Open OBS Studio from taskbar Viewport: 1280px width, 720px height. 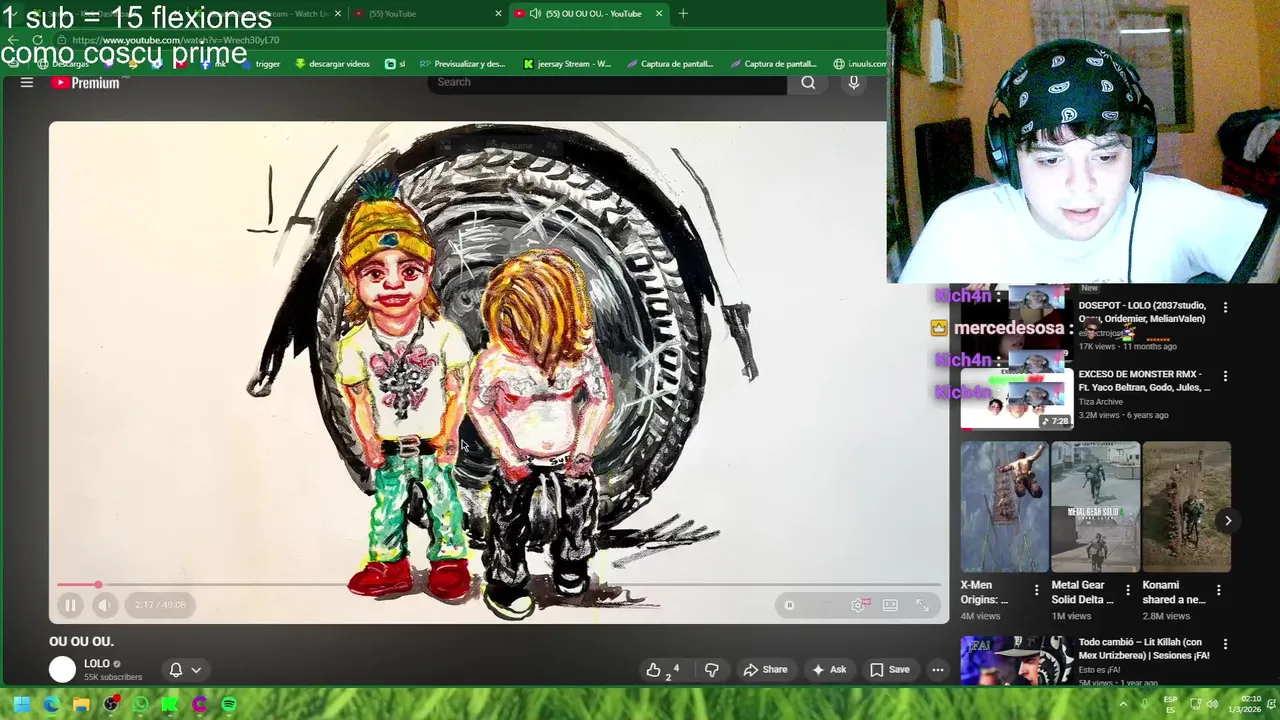coord(111,704)
